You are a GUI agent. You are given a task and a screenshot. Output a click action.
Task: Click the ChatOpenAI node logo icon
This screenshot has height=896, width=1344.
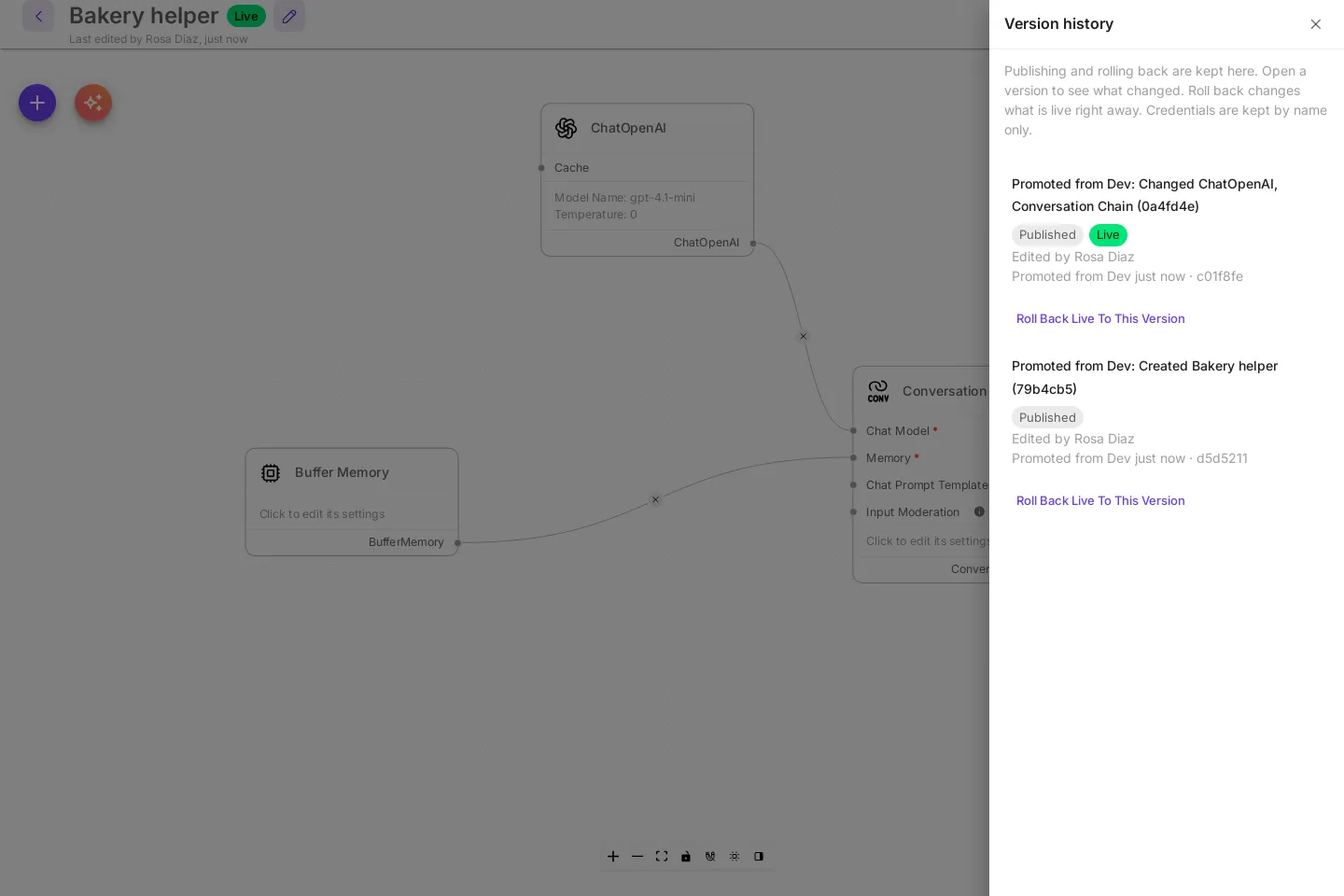pos(566,128)
